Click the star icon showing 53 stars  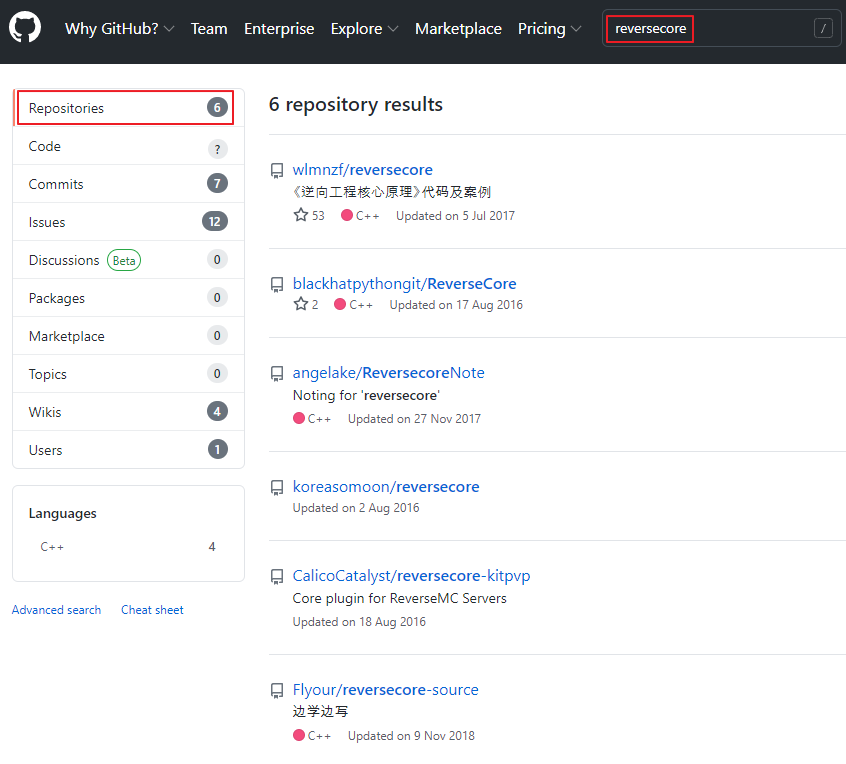(x=301, y=215)
